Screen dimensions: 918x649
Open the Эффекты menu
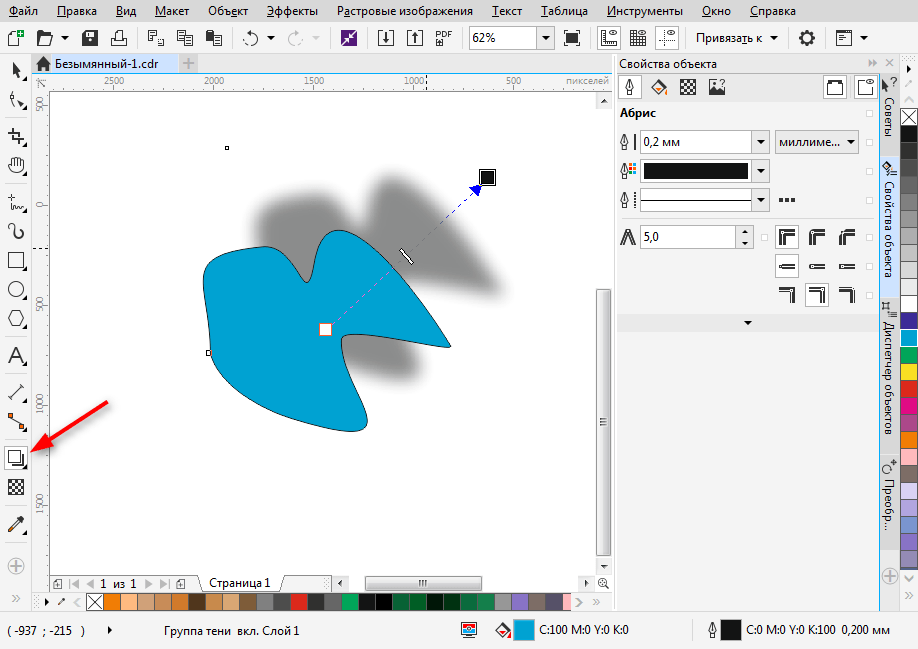(x=292, y=11)
